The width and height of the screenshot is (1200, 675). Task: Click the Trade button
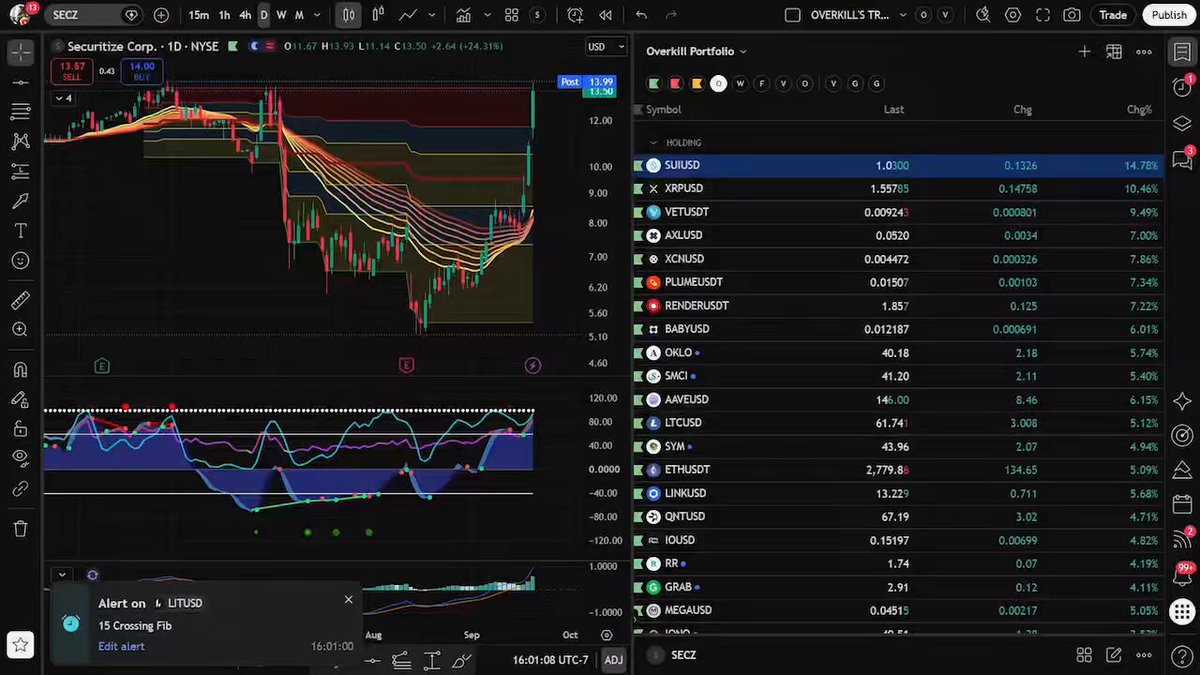click(x=1113, y=15)
